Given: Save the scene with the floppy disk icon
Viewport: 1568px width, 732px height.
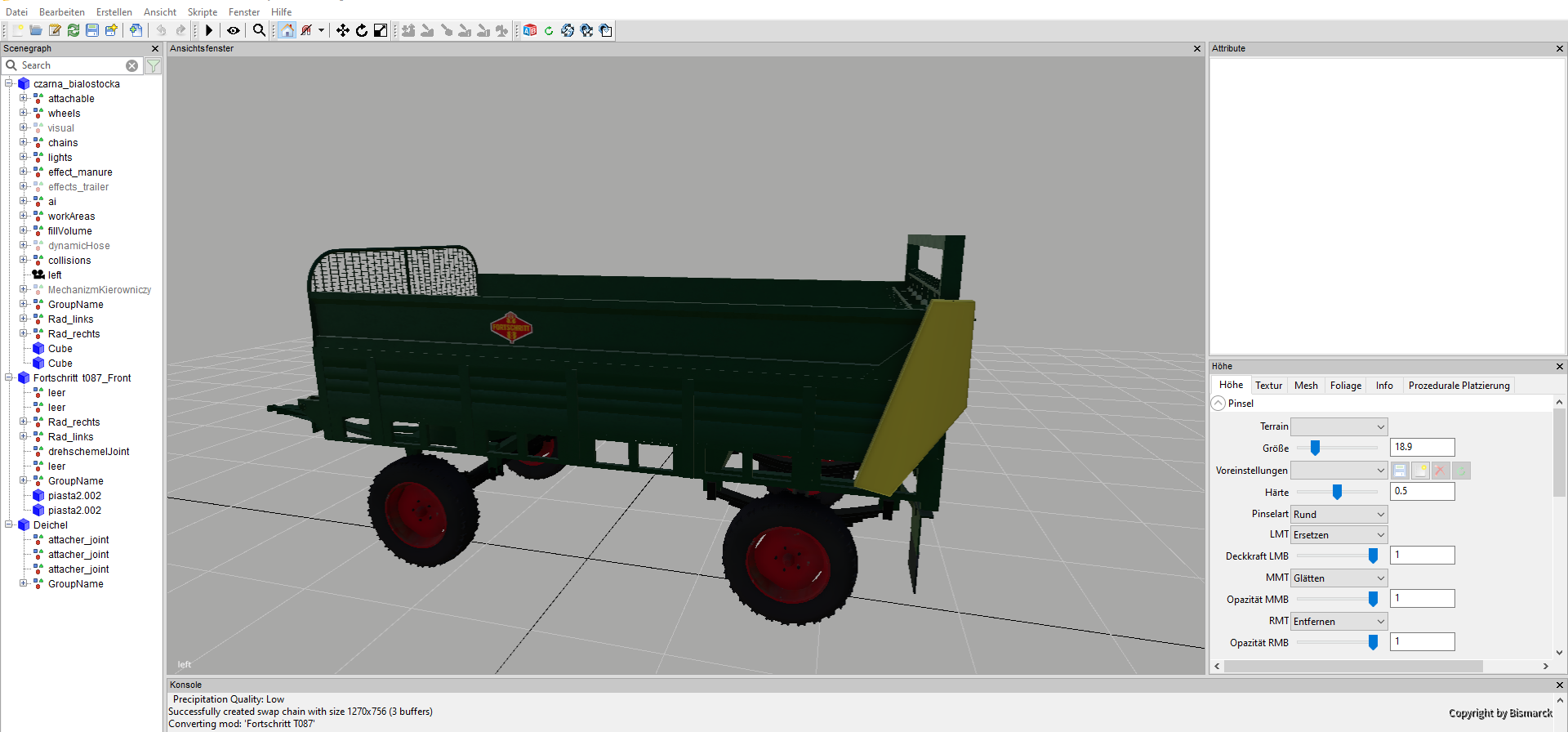Looking at the screenshot, I should tap(92, 30).
